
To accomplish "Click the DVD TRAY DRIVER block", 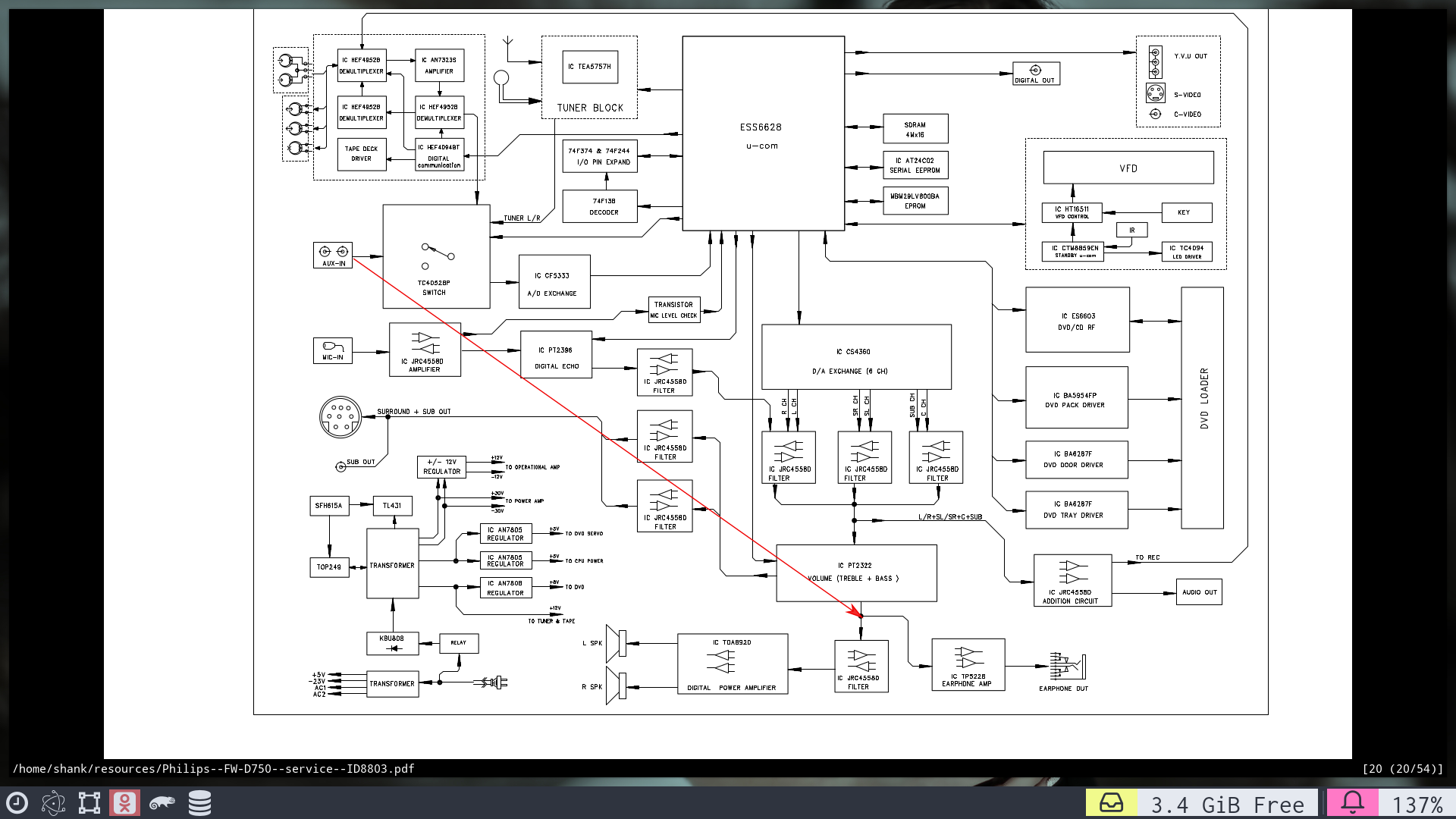I will coord(1077,510).
